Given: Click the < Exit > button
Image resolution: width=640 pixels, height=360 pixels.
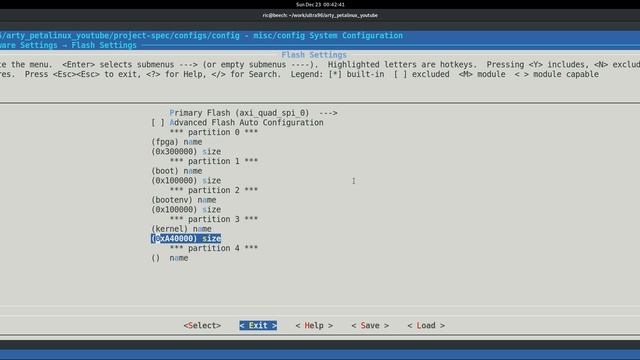Looking at the screenshot, I should point(258,325).
